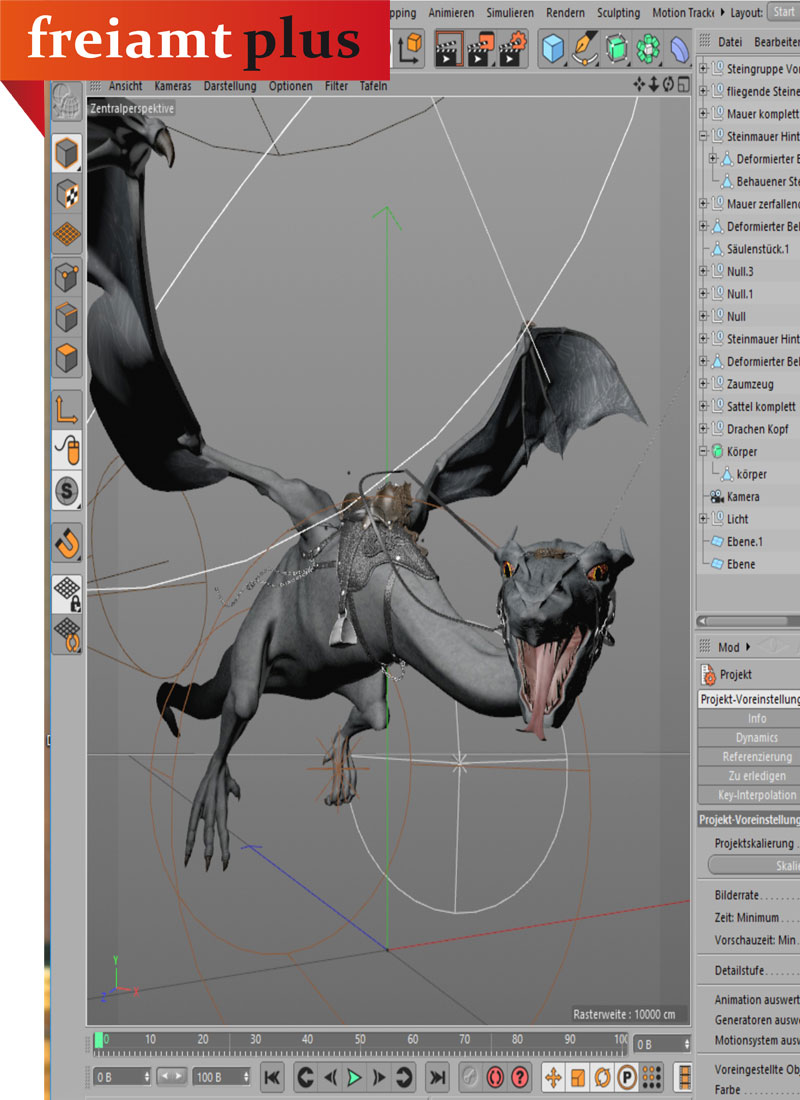Switch to Texture mode checkered cube
The image size is (800, 1100).
[67, 194]
